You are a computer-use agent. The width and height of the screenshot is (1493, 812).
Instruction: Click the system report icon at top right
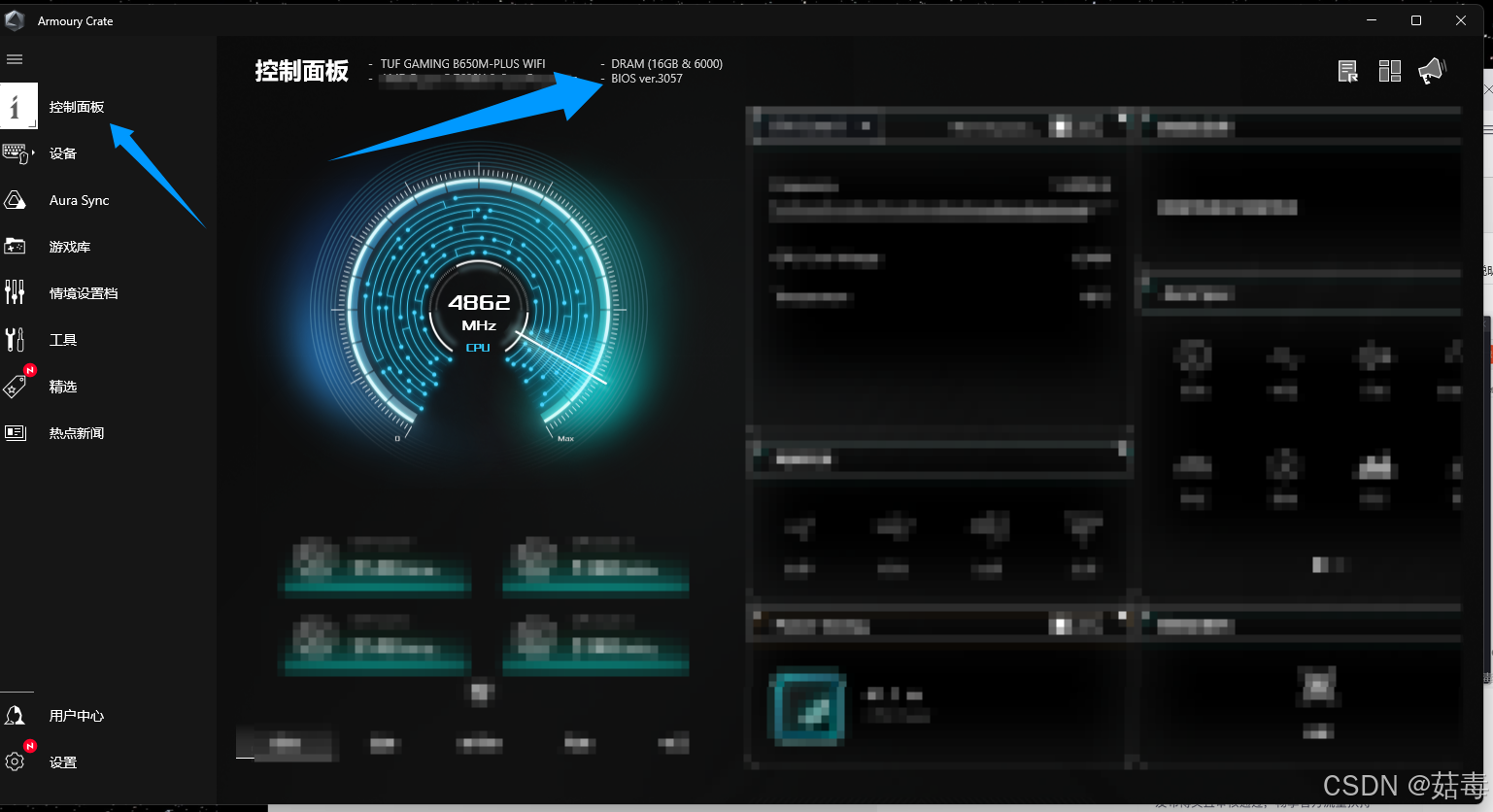pos(1347,71)
